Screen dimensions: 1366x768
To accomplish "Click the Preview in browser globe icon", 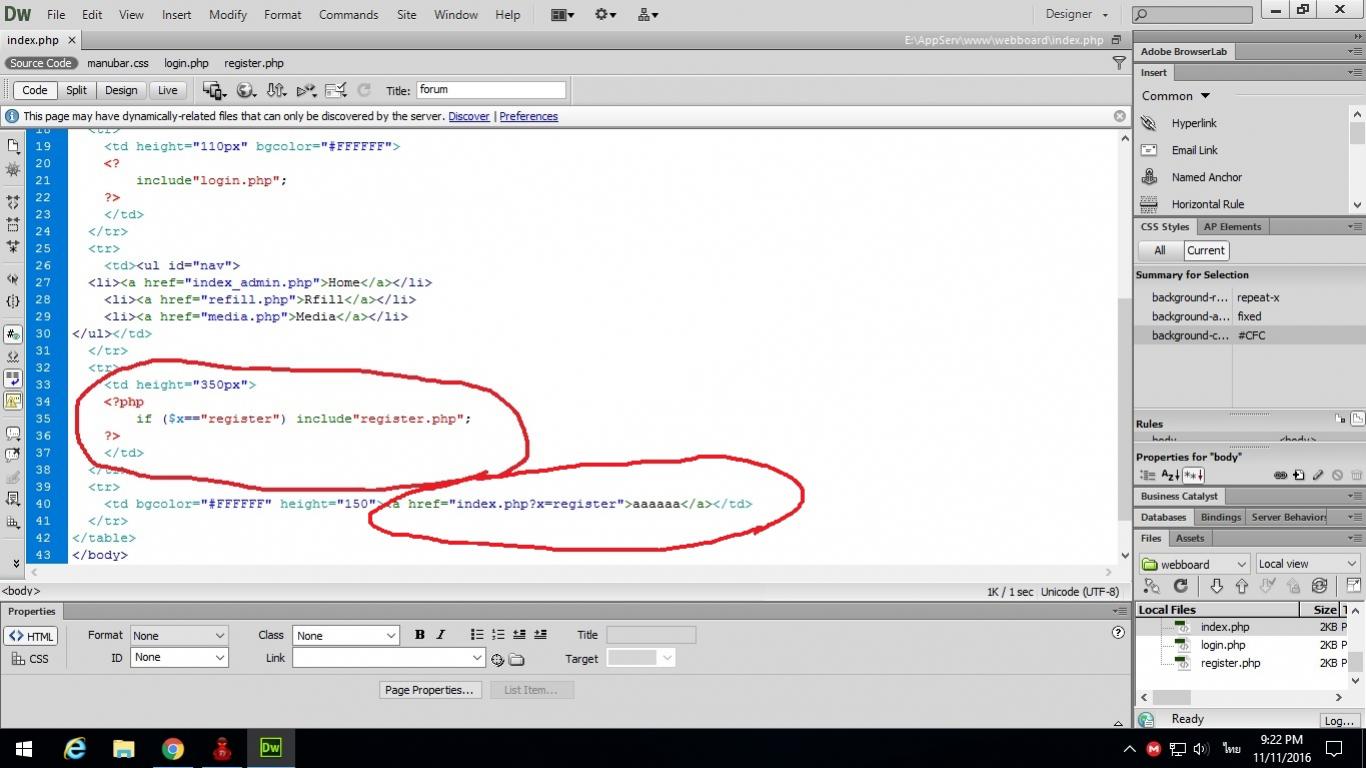I will point(246,90).
